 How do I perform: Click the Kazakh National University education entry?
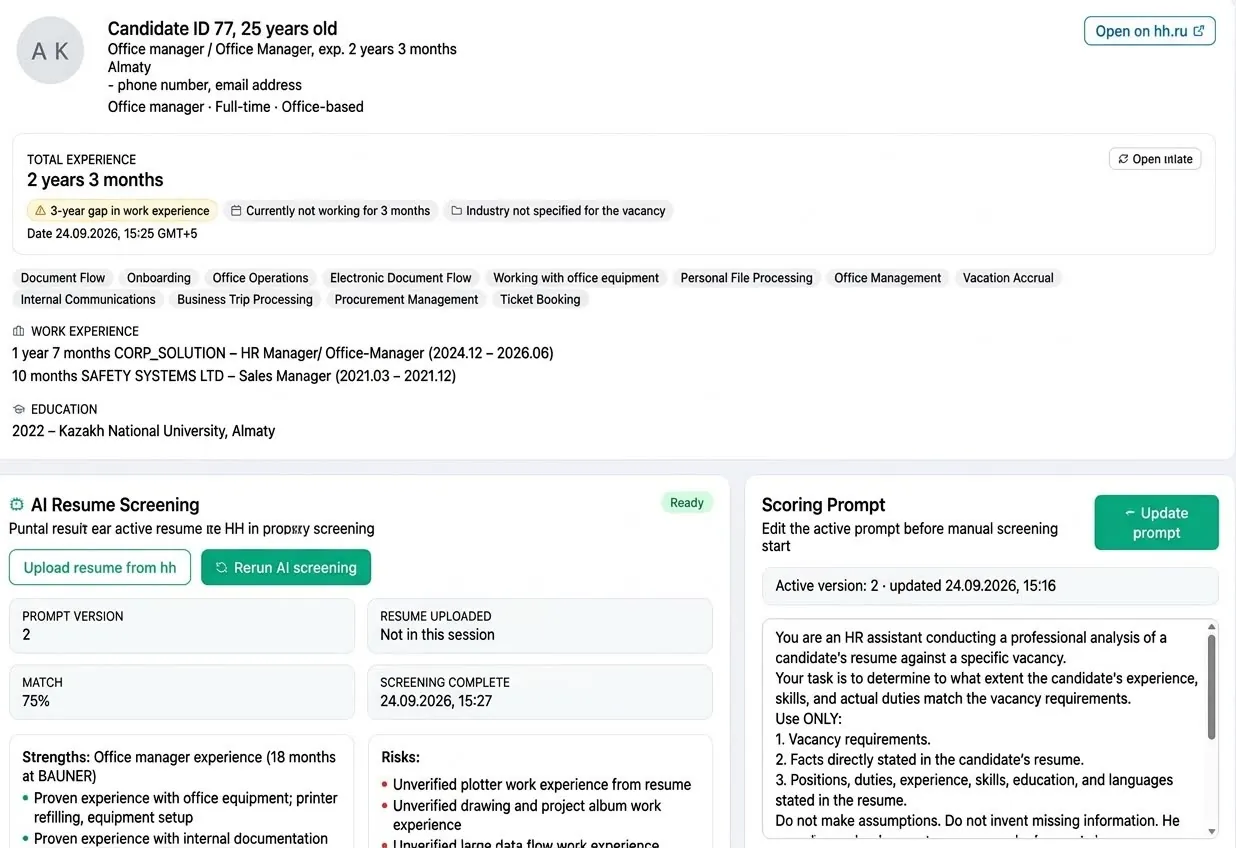pyautogui.click(x=143, y=431)
